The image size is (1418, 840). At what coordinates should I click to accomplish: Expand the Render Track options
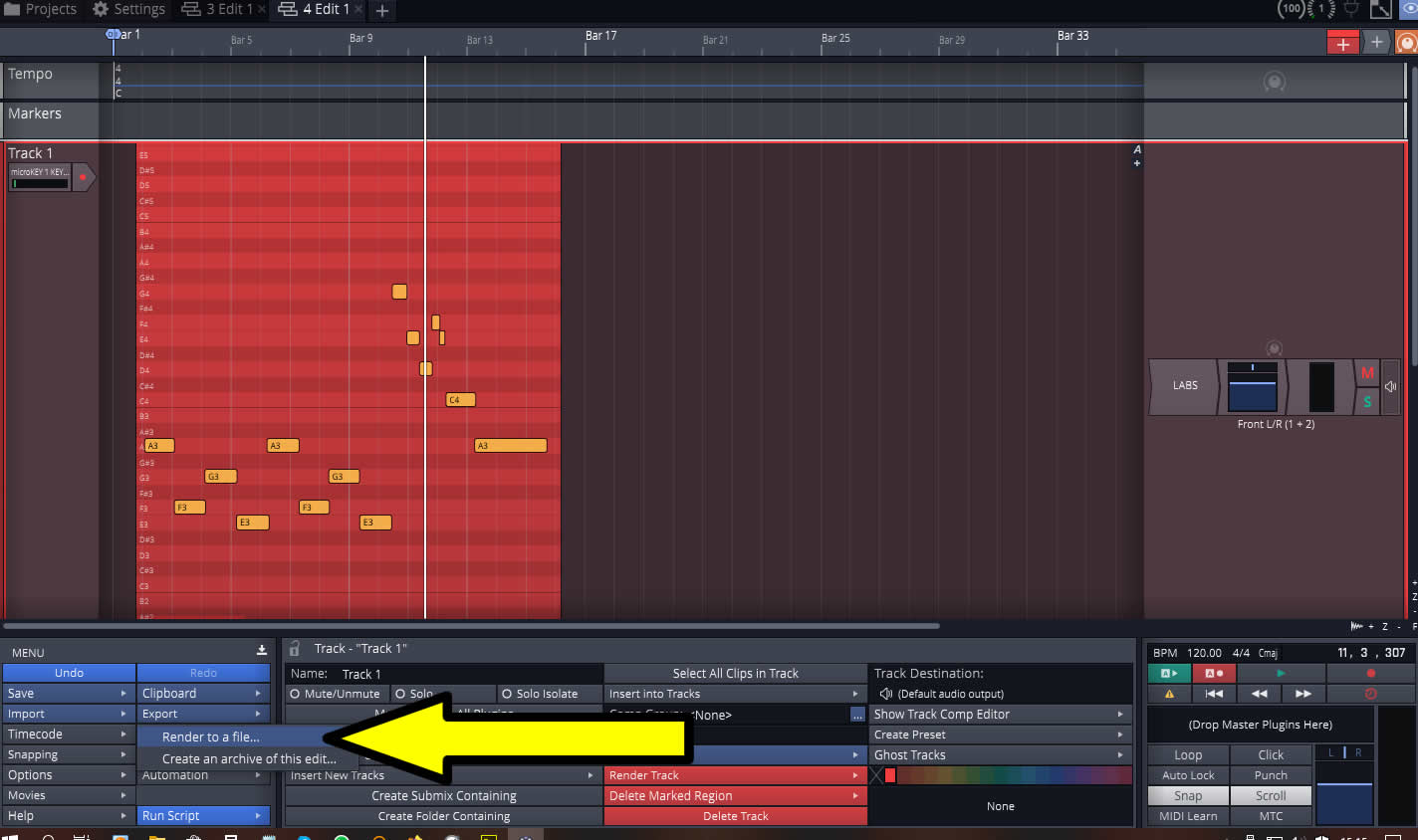tap(735, 775)
